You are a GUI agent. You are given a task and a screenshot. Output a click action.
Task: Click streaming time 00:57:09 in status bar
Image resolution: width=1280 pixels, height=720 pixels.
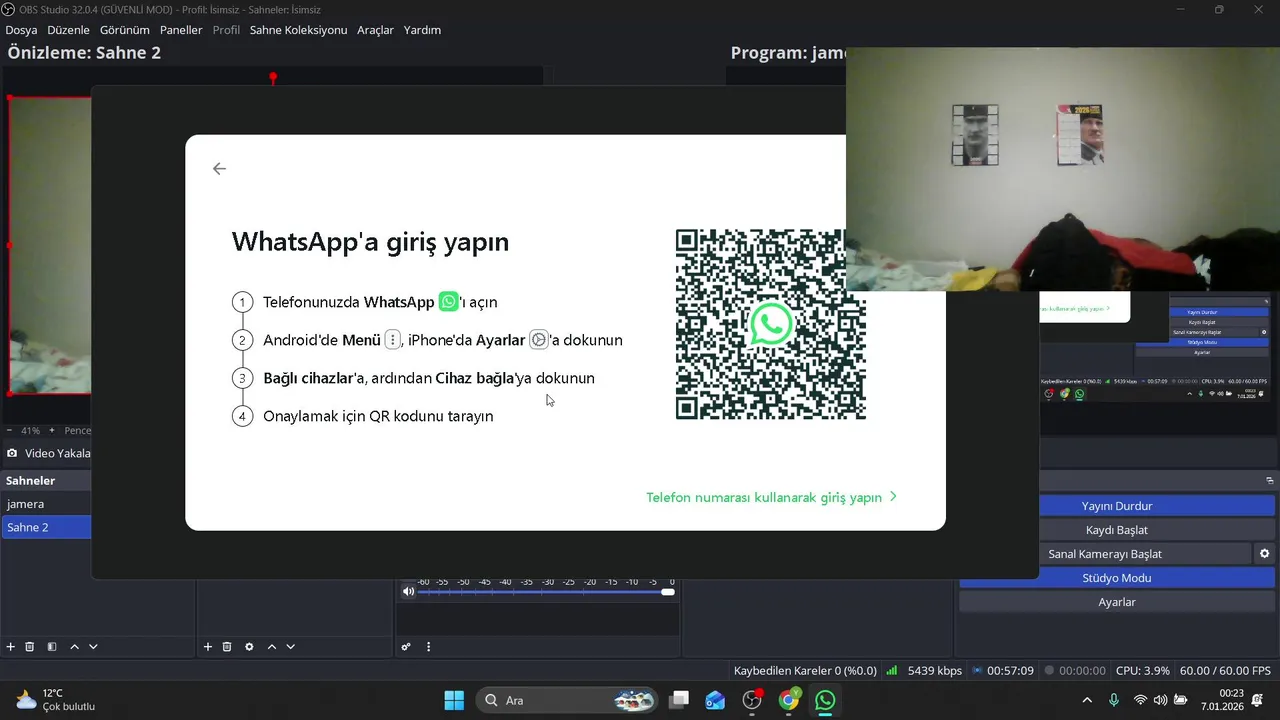coord(1010,671)
